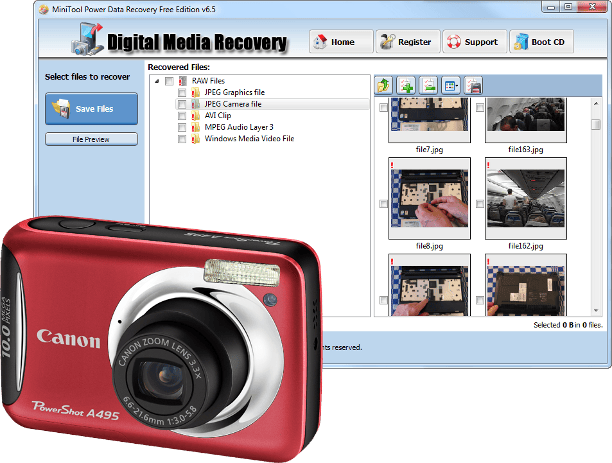Check the checkbox for file163.jpg

(480, 107)
